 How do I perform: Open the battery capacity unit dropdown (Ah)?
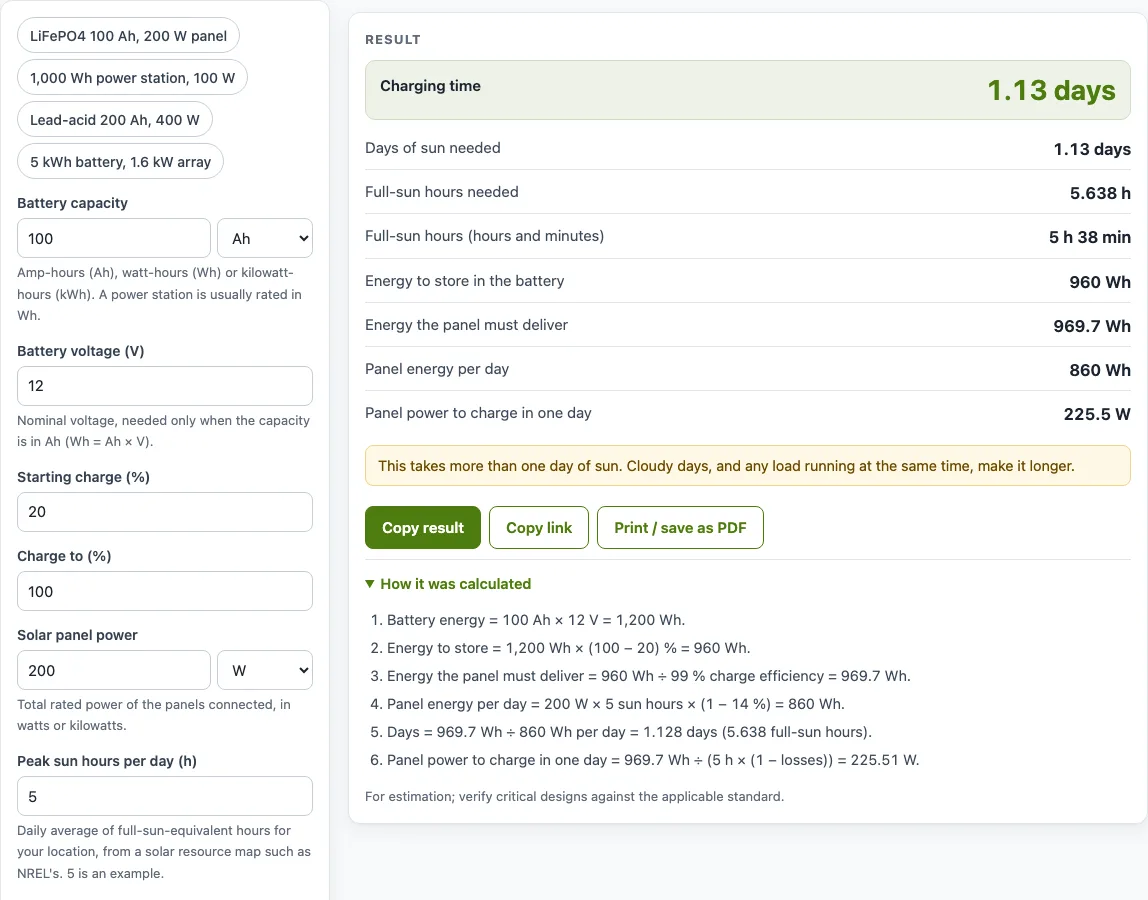click(x=265, y=238)
